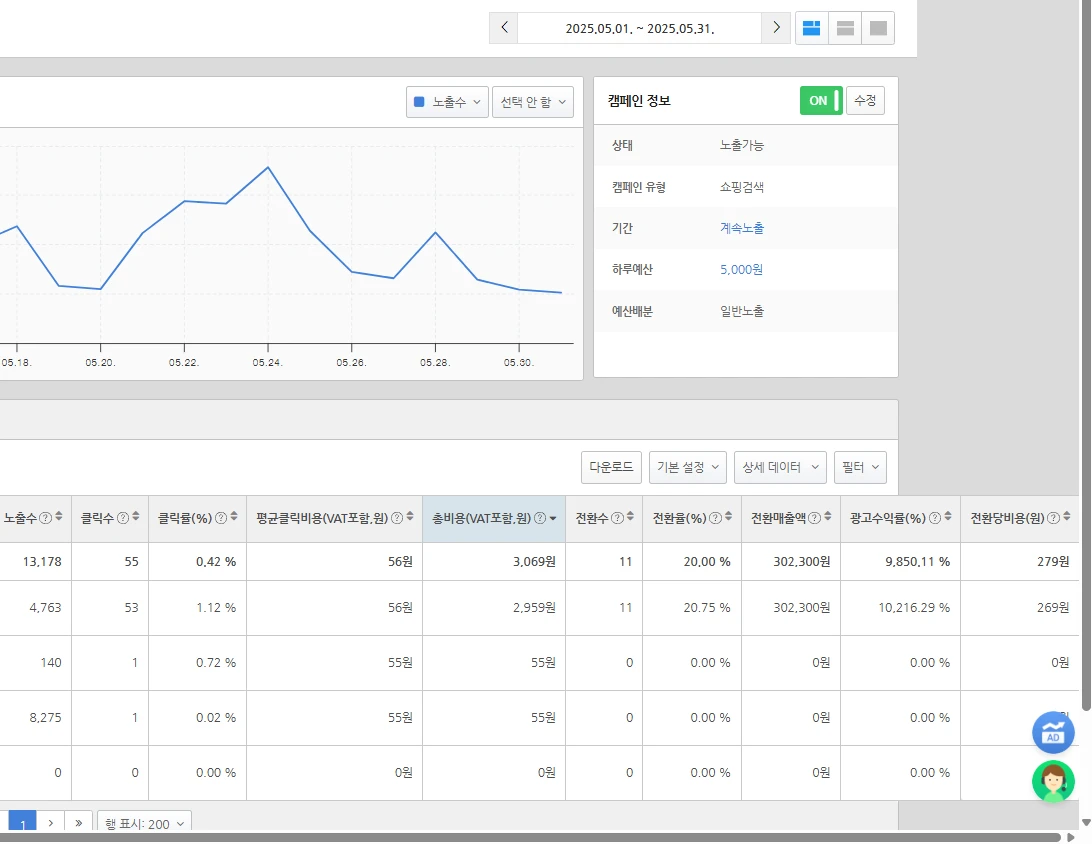This screenshot has width=1092, height=844.
Task: Expand the 상세 데이터 dropdown
Action: [x=780, y=467]
